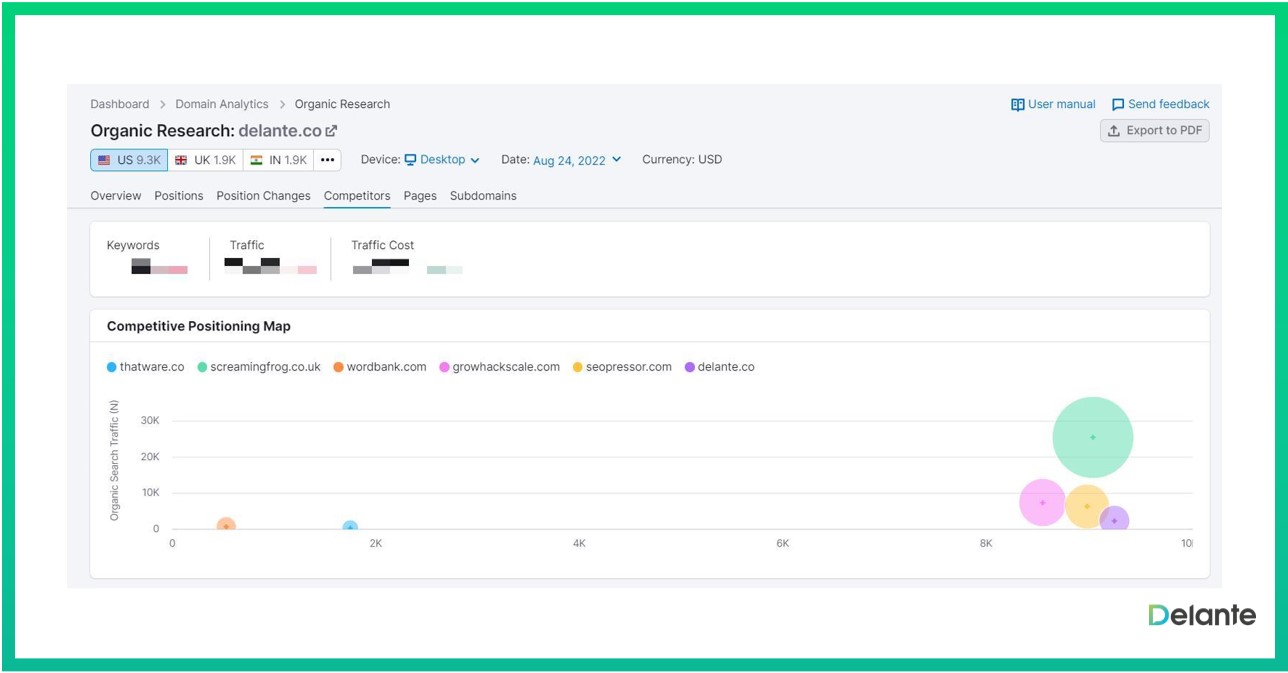Click the large green screamingfrog bubble
This screenshot has height=673, width=1288.
pyautogui.click(x=1093, y=437)
